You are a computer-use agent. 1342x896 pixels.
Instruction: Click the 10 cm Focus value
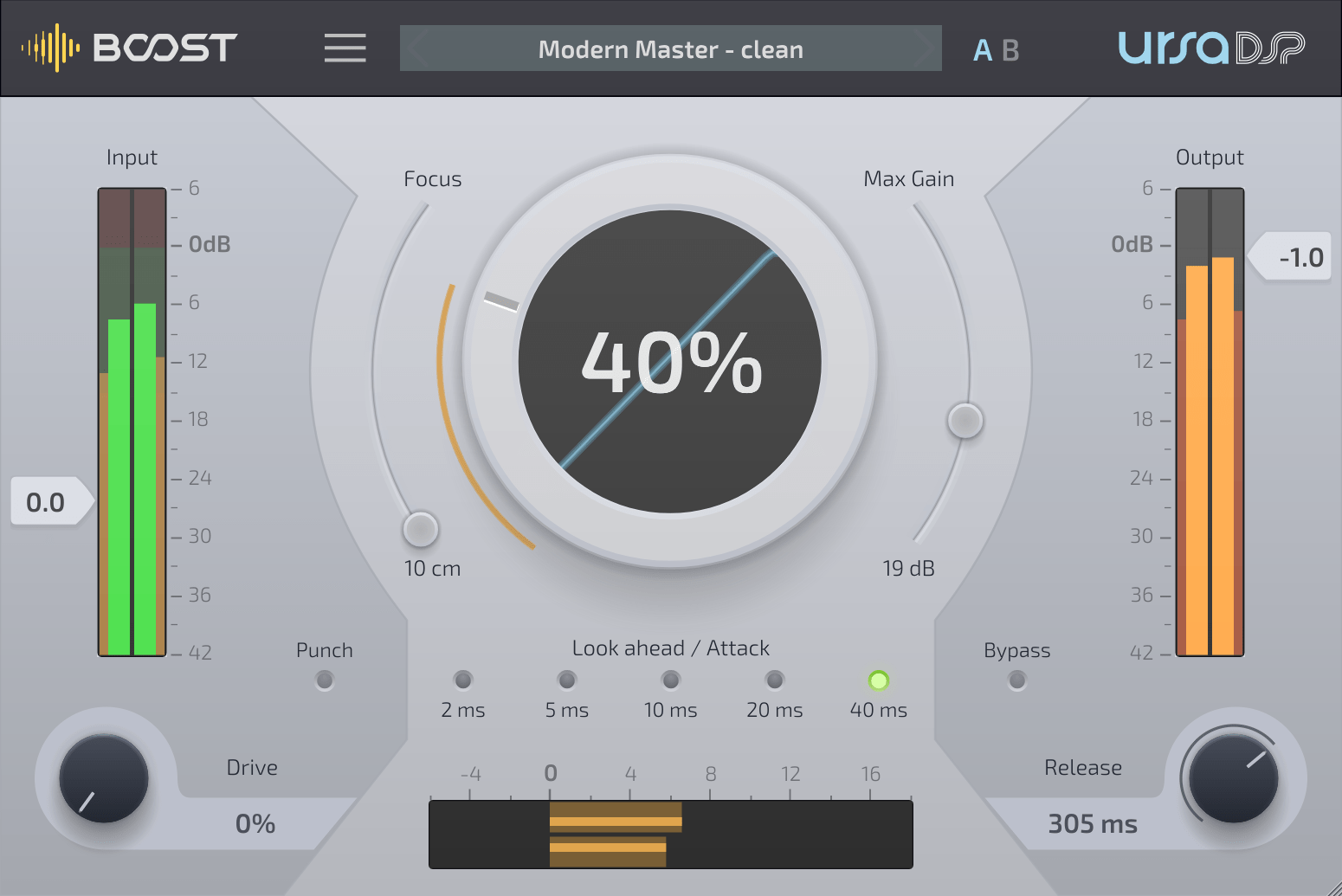432,569
